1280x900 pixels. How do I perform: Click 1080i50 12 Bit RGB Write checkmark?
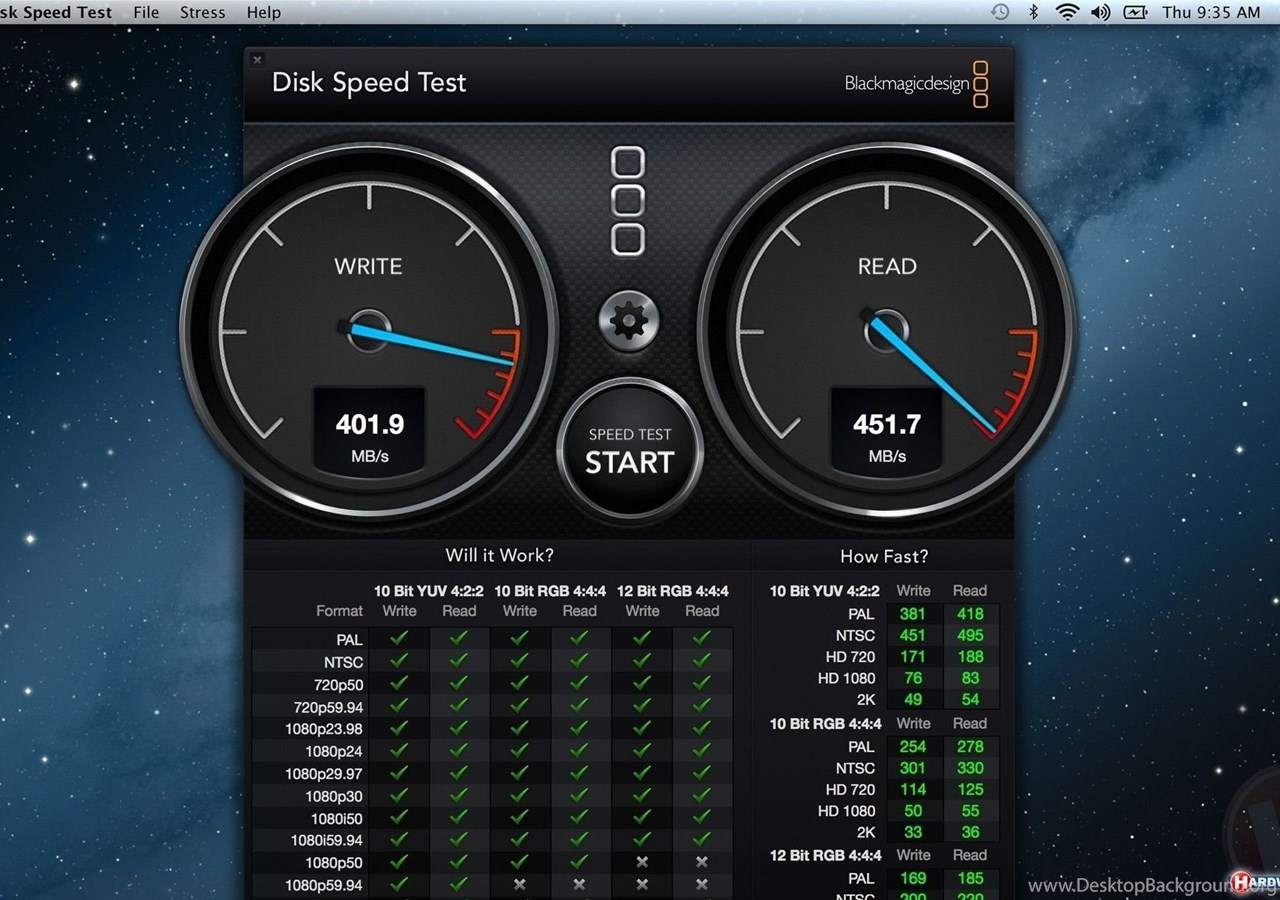point(642,818)
